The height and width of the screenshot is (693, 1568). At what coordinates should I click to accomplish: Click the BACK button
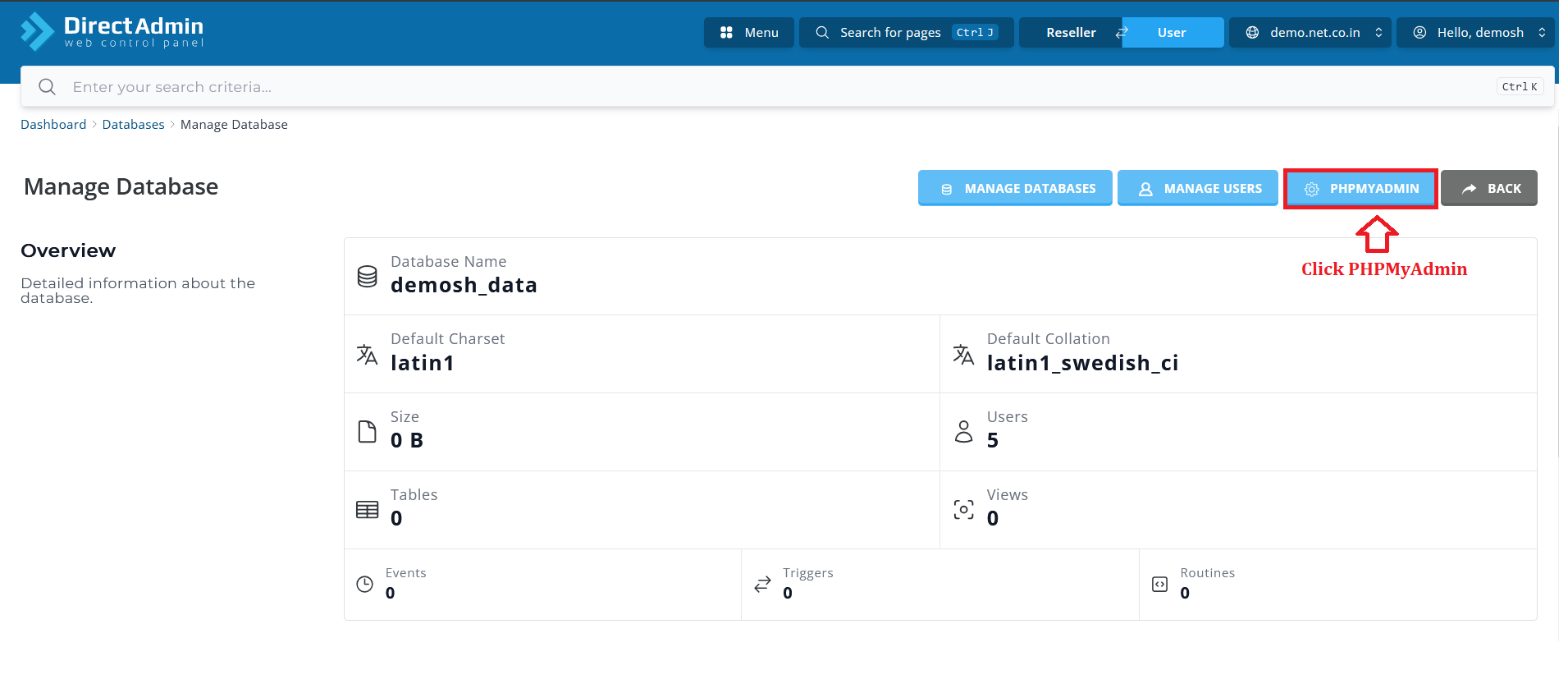point(1489,188)
